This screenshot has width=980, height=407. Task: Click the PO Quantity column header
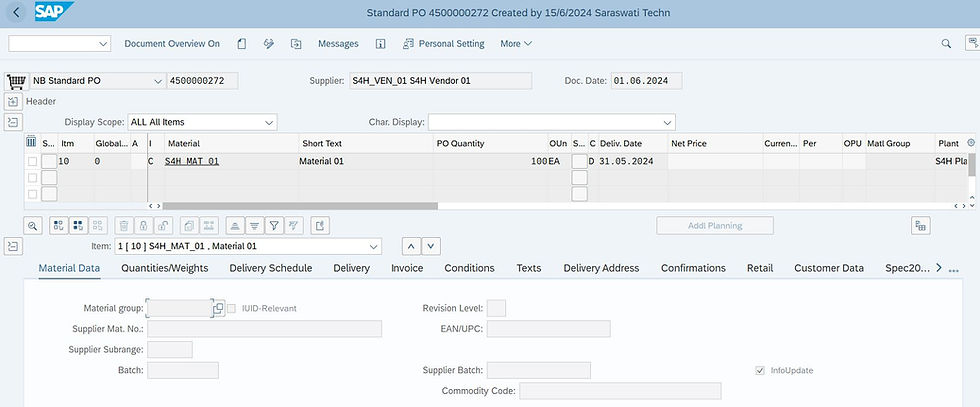click(459, 143)
